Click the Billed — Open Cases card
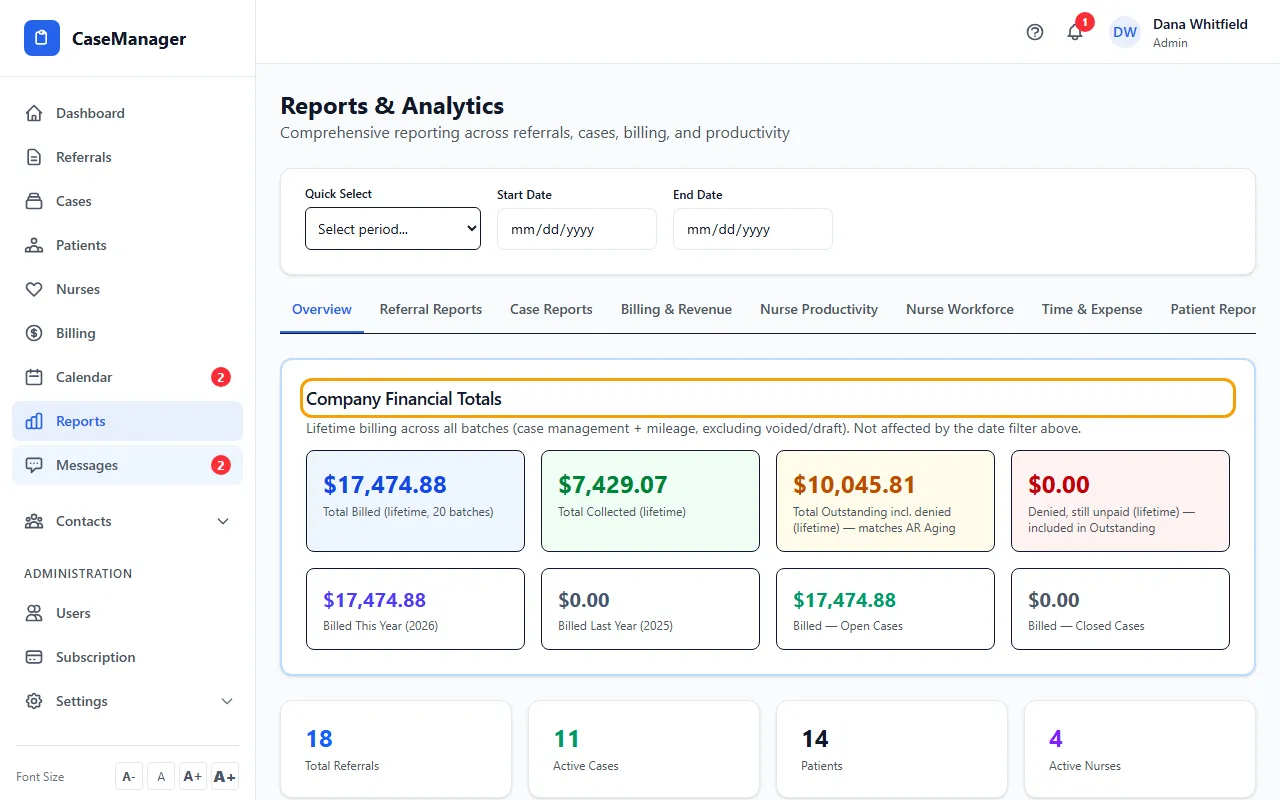This screenshot has height=800, width=1280. click(885, 609)
